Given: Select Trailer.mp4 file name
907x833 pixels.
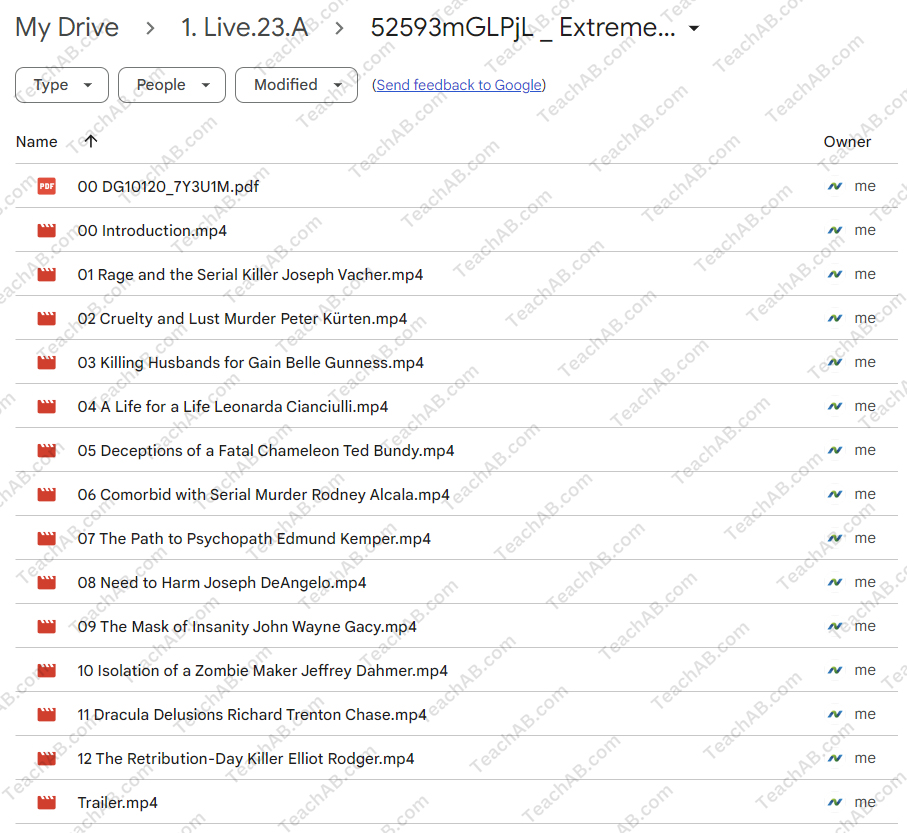Looking at the screenshot, I should tap(117, 802).
